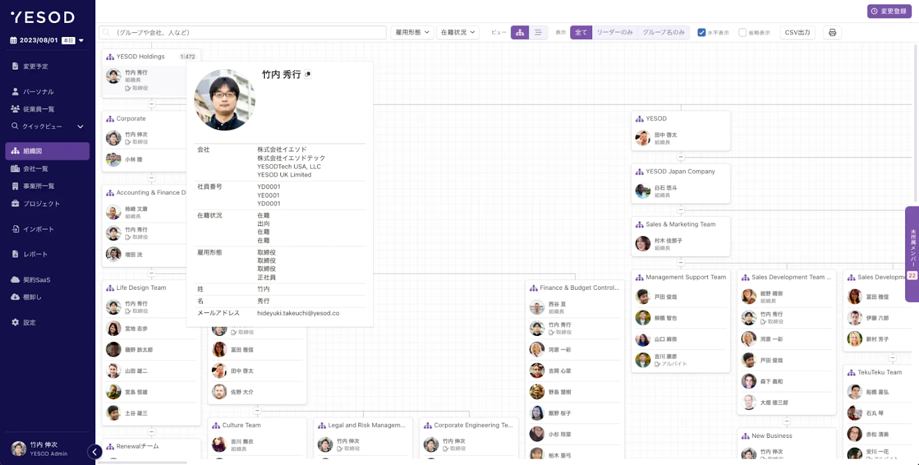Open the パーソナル person icon in sidebar
This screenshot has height=465, width=919.
tap(15, 91)
